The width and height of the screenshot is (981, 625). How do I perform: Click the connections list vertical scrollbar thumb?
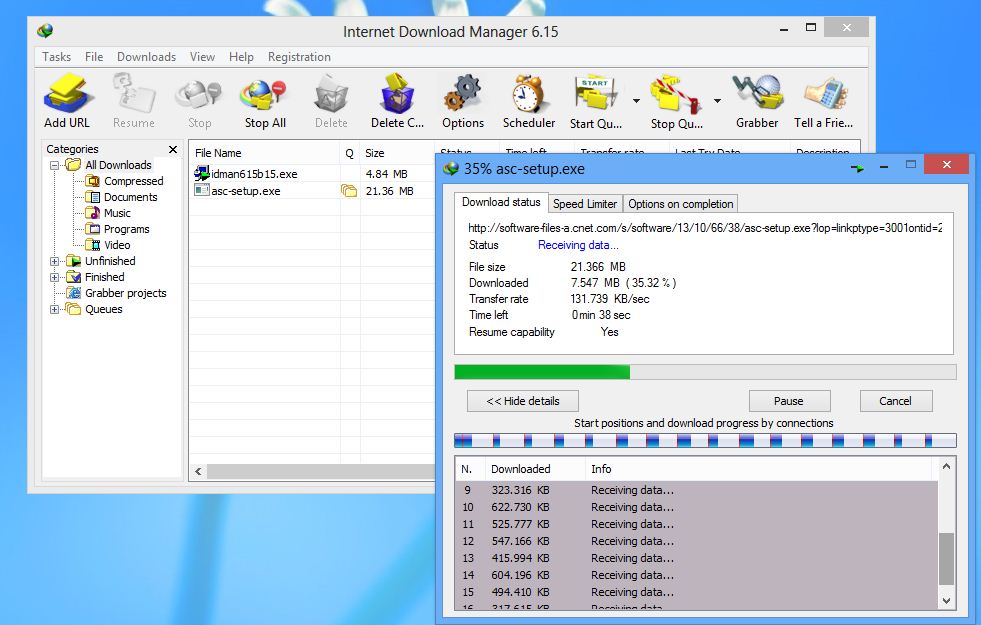(x=947, y=558)
